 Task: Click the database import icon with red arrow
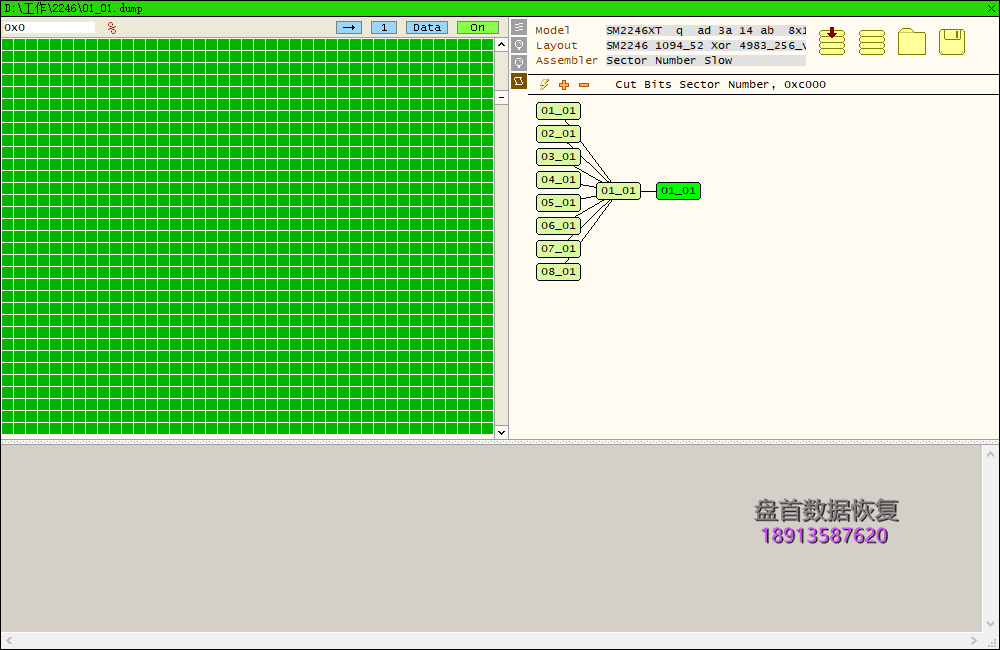[x=832, y=41]
